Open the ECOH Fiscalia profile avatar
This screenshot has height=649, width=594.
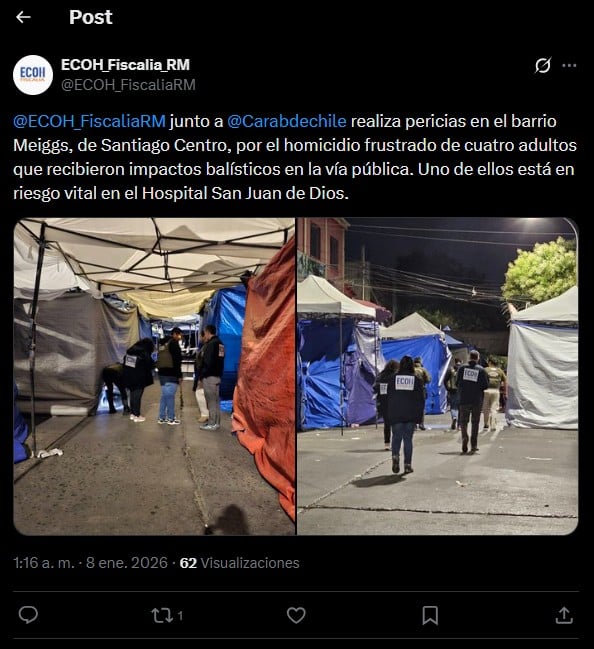(33, 75)
